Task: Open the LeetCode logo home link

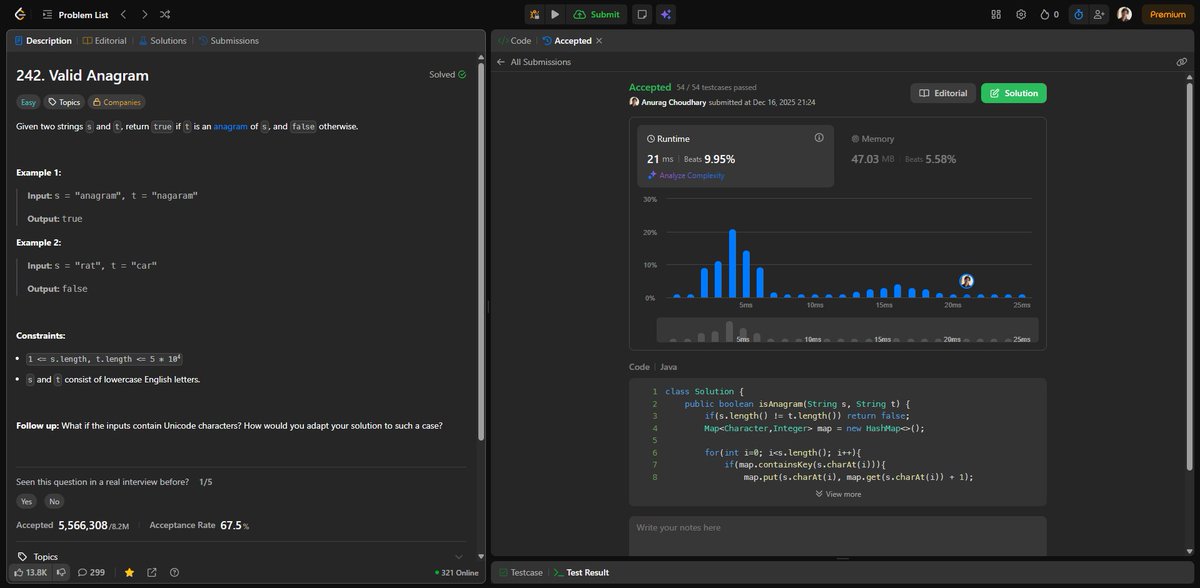Action: 20,14
